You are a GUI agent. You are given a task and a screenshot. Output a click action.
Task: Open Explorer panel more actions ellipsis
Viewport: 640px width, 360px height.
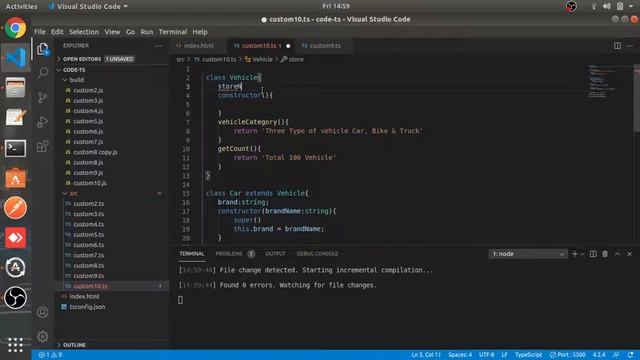(x=158, y=46)
